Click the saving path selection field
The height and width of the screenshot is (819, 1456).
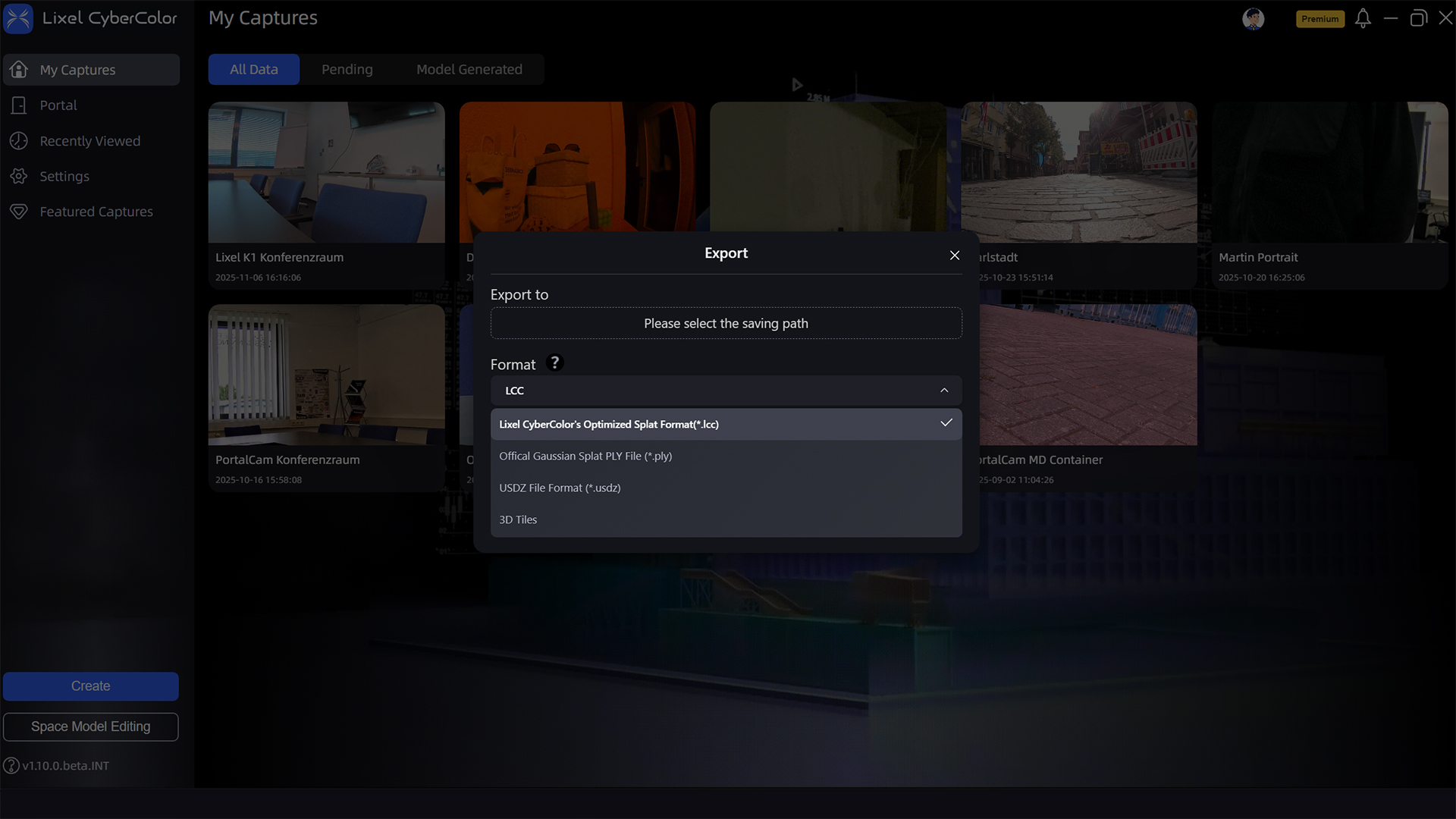tap(726, 324)
